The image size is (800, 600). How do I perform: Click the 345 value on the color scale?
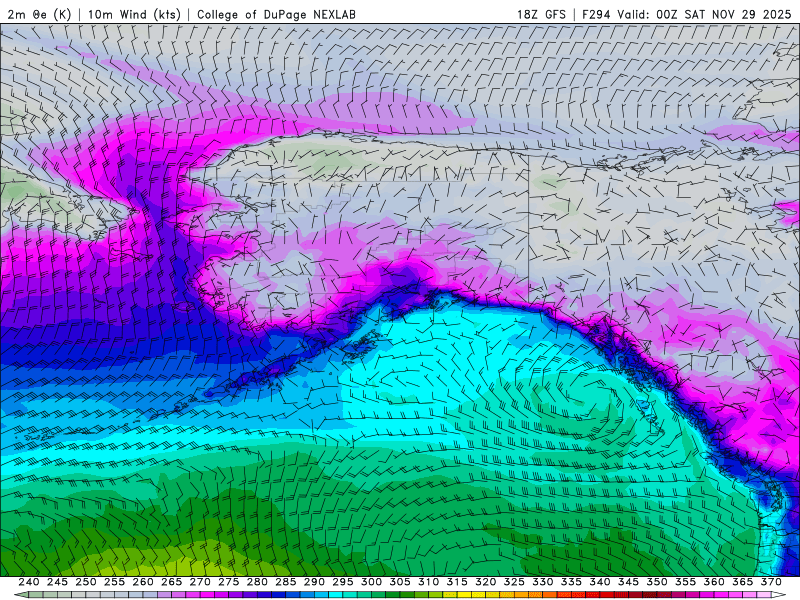click(629, 582)
